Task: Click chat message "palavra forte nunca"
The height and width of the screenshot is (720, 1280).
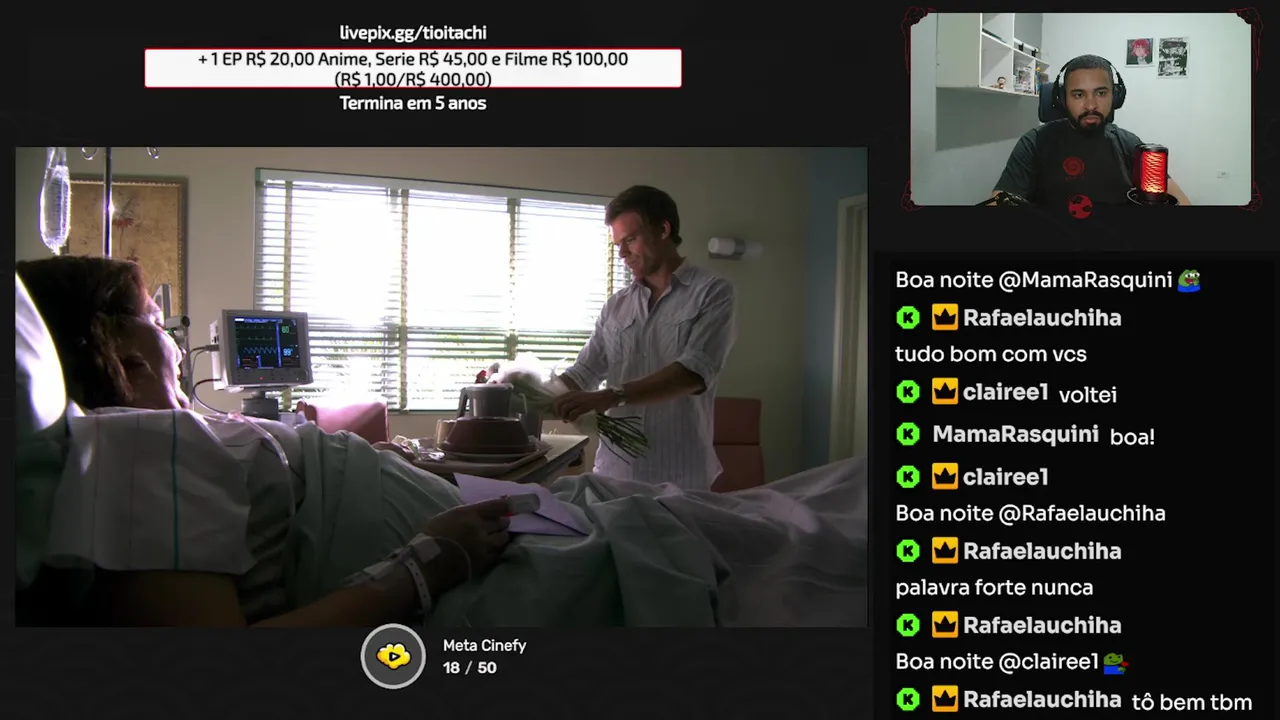Action: 994,587
